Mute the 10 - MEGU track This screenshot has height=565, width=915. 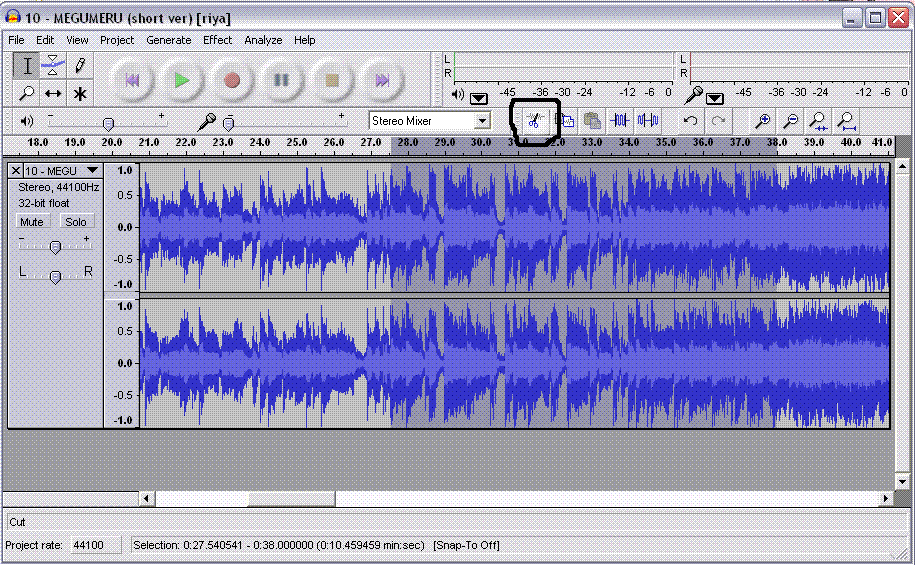tap(32, 222)
